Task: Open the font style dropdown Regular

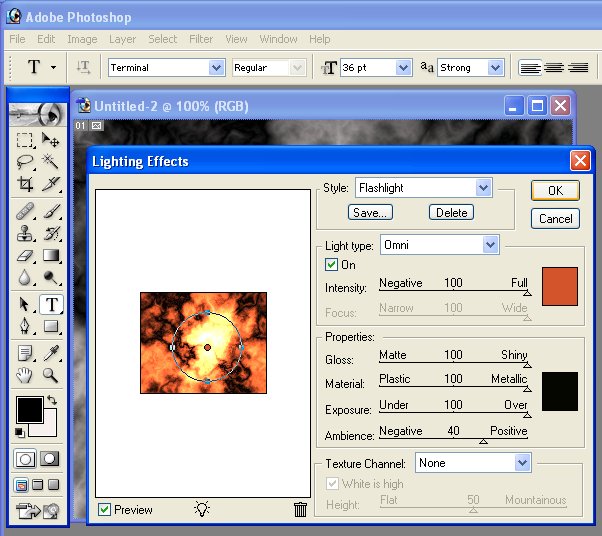Action: (x=270, y=68)
